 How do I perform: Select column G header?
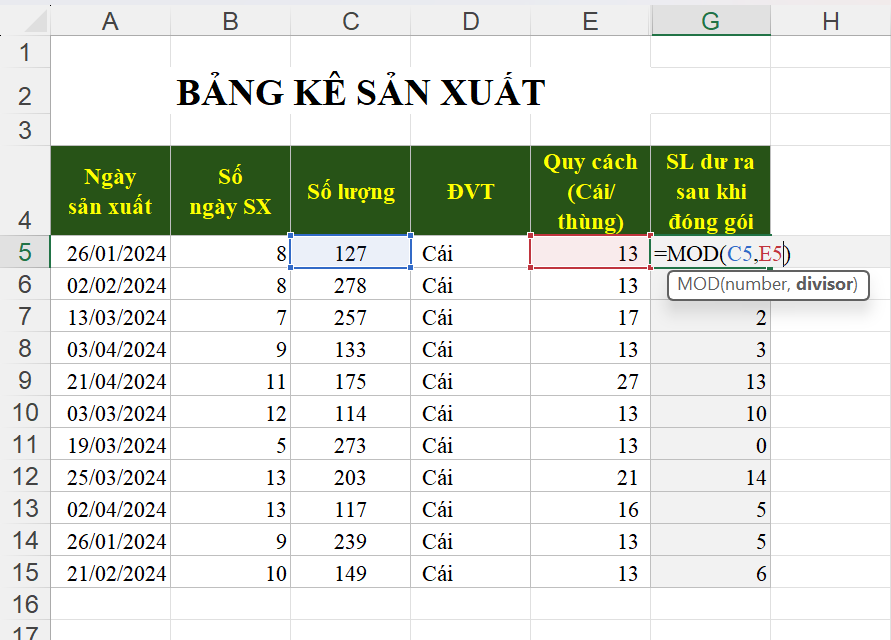pos(710,21)
